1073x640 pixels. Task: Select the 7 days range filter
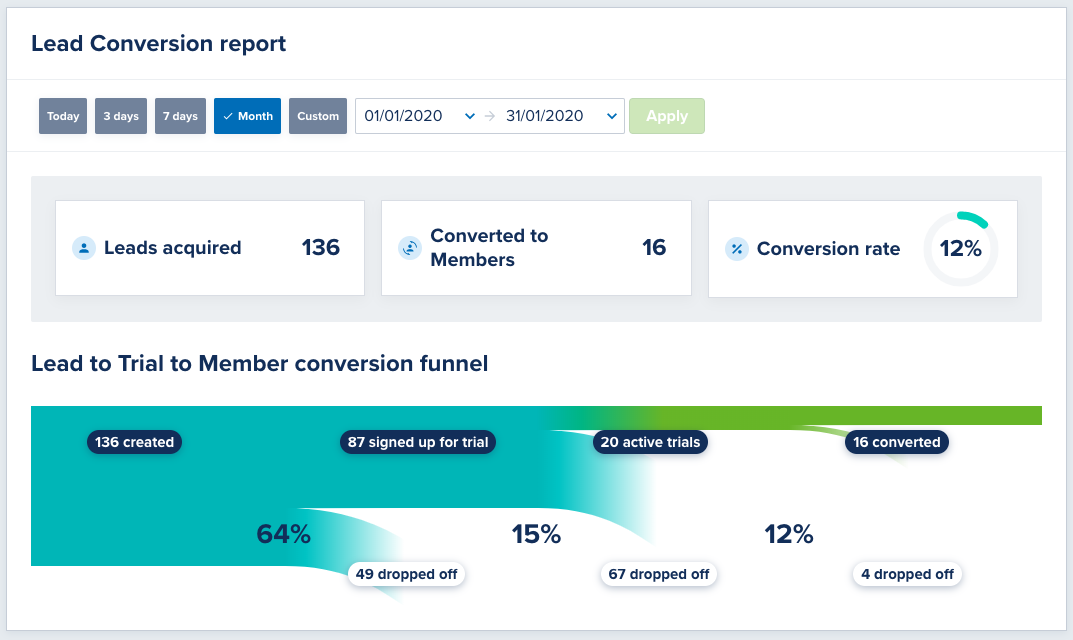[180, 116]
